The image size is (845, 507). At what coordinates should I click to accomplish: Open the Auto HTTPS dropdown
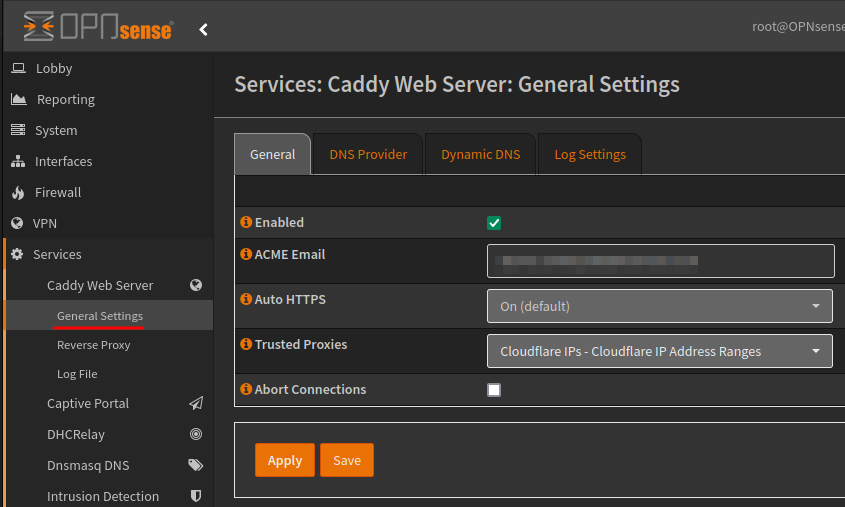tap(659, 306)
